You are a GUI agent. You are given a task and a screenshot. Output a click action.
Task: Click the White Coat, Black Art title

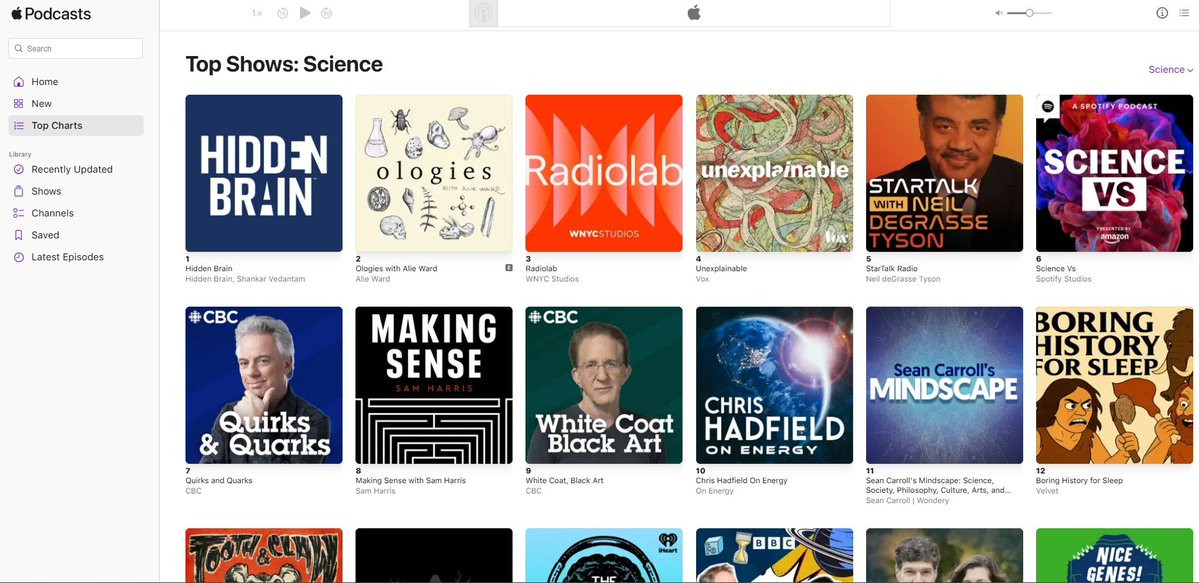point(564,480)
